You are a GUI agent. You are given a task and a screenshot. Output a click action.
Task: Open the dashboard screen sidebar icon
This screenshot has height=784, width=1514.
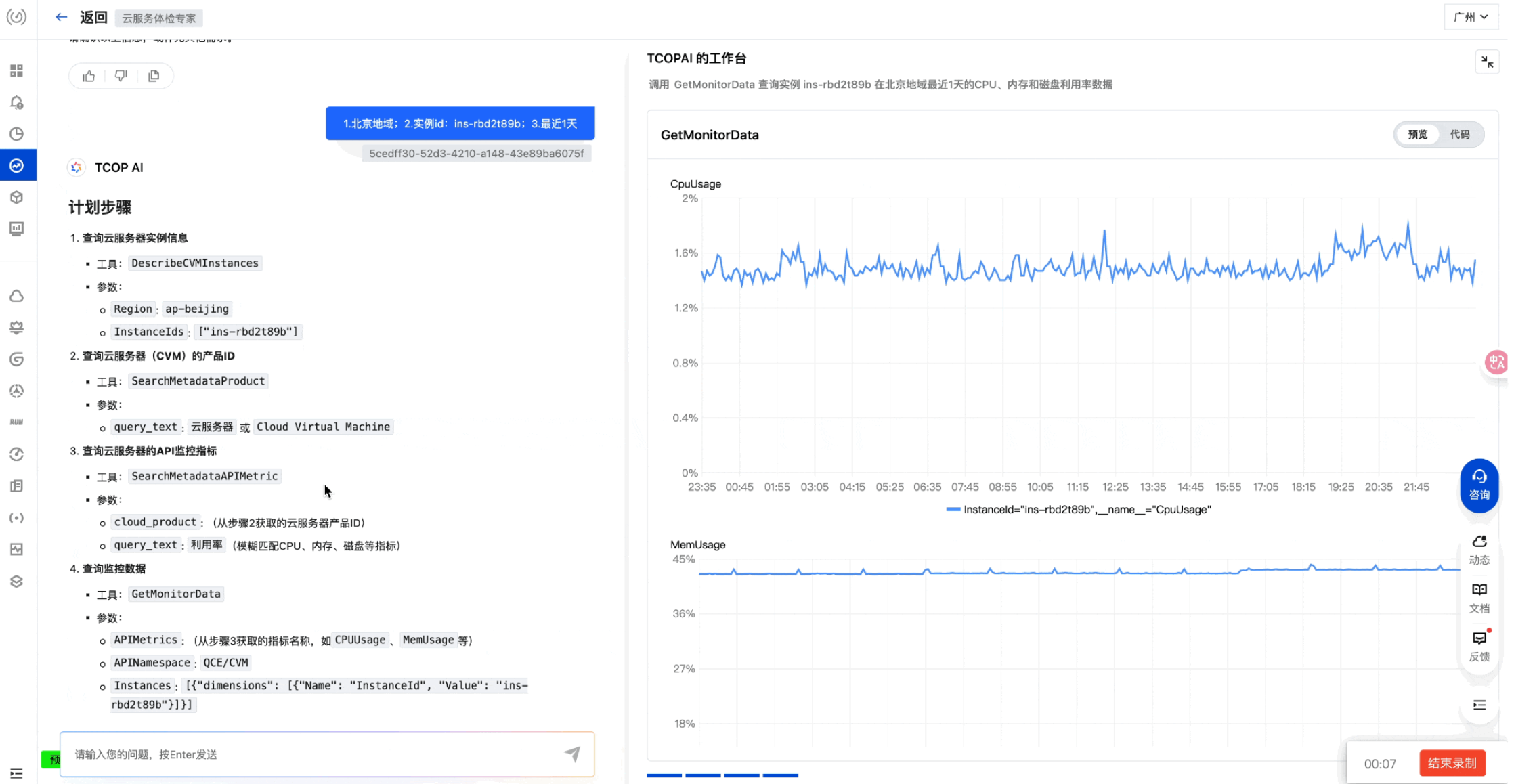tap(16, 229)
